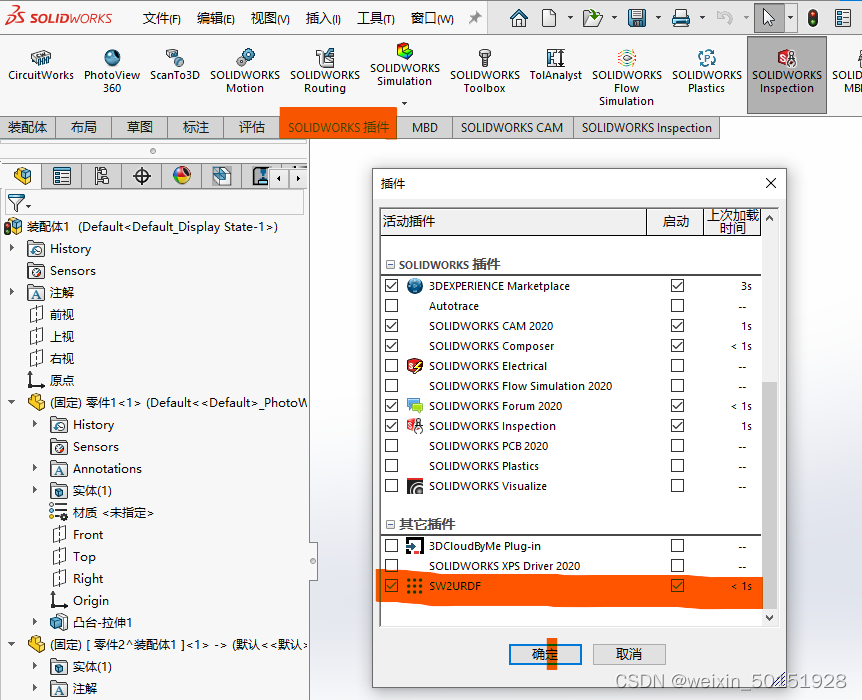862x700 pixels.
Task: Select 材质 <未指定> tree item
Action: click(x=102, y=512)
